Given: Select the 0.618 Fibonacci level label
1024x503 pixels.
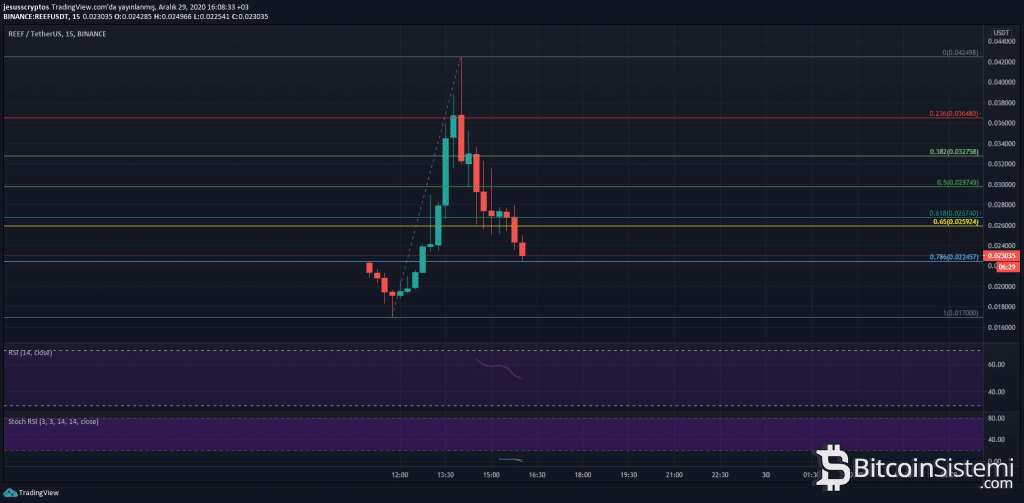Looking at the screenshot, I should pos(956,213).
